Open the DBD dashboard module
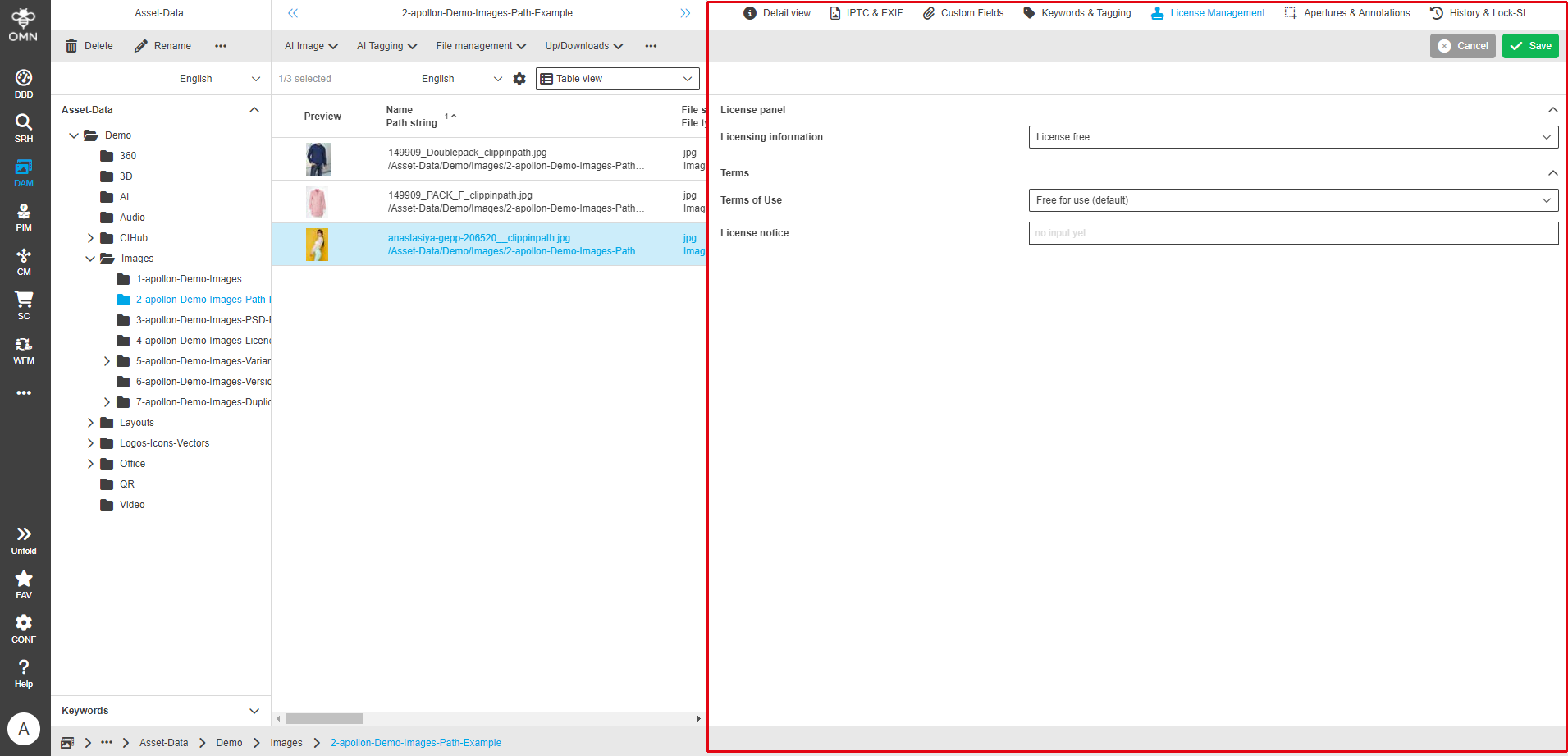 pos(24,84)
